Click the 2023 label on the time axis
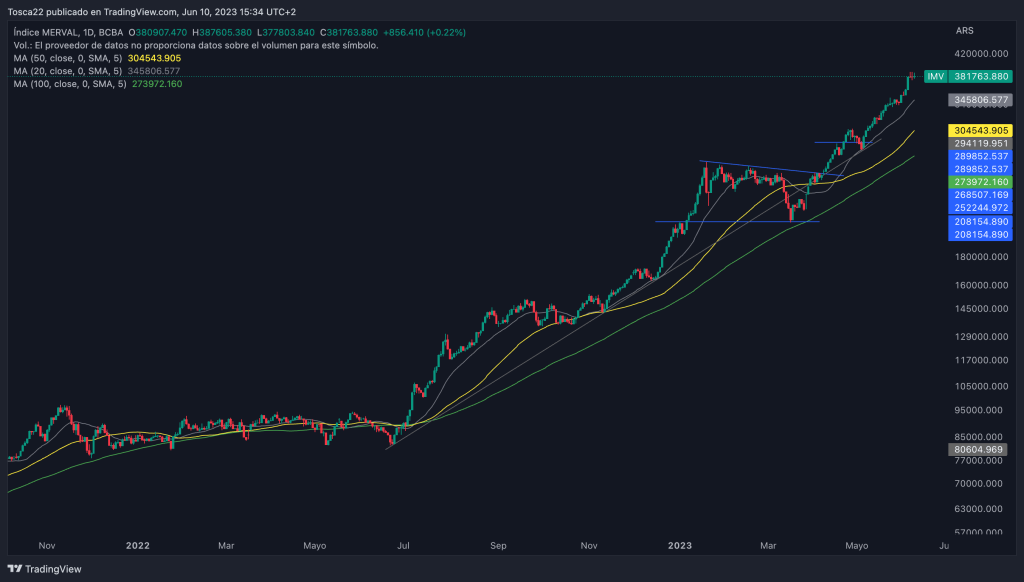This screenshot has height=582, width=1024. (679, 546)
